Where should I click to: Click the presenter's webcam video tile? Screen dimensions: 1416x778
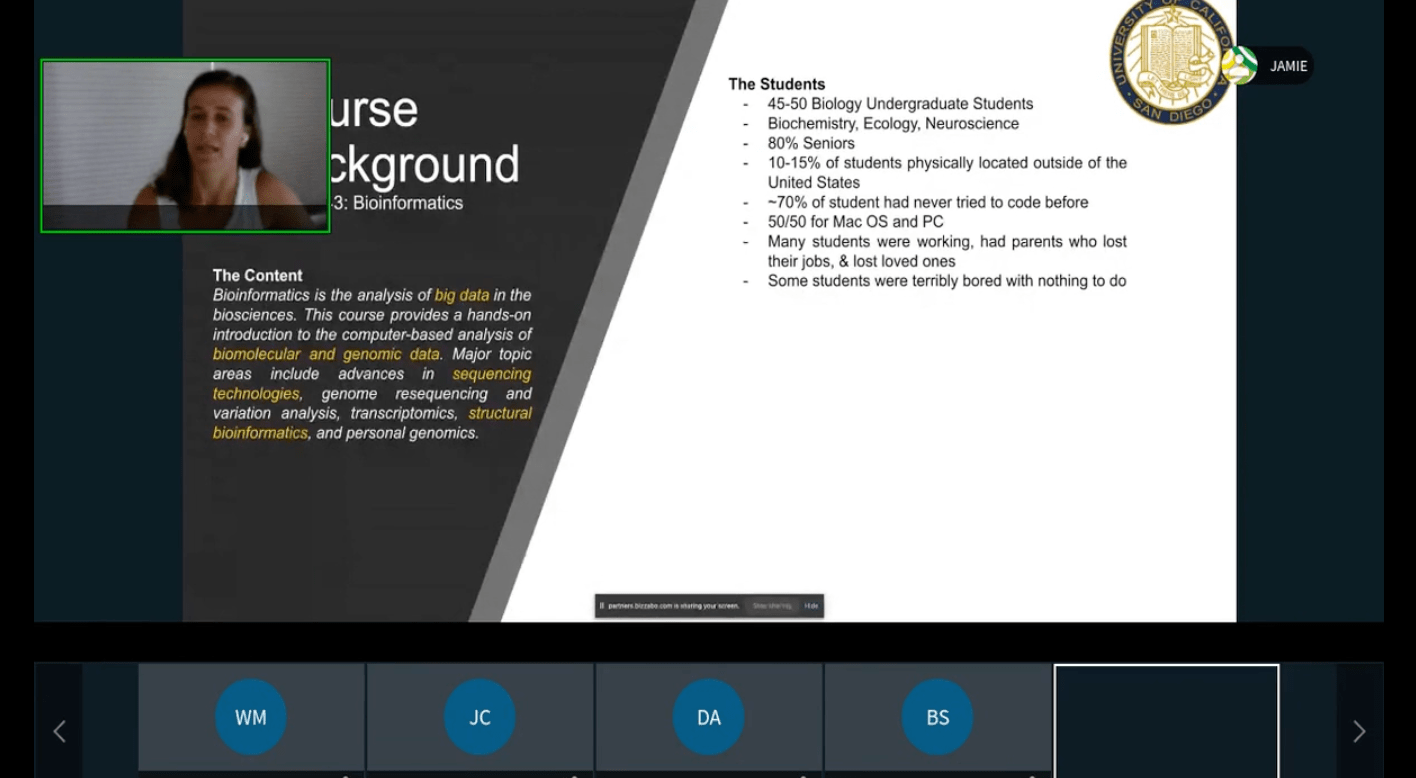point(185,146)
